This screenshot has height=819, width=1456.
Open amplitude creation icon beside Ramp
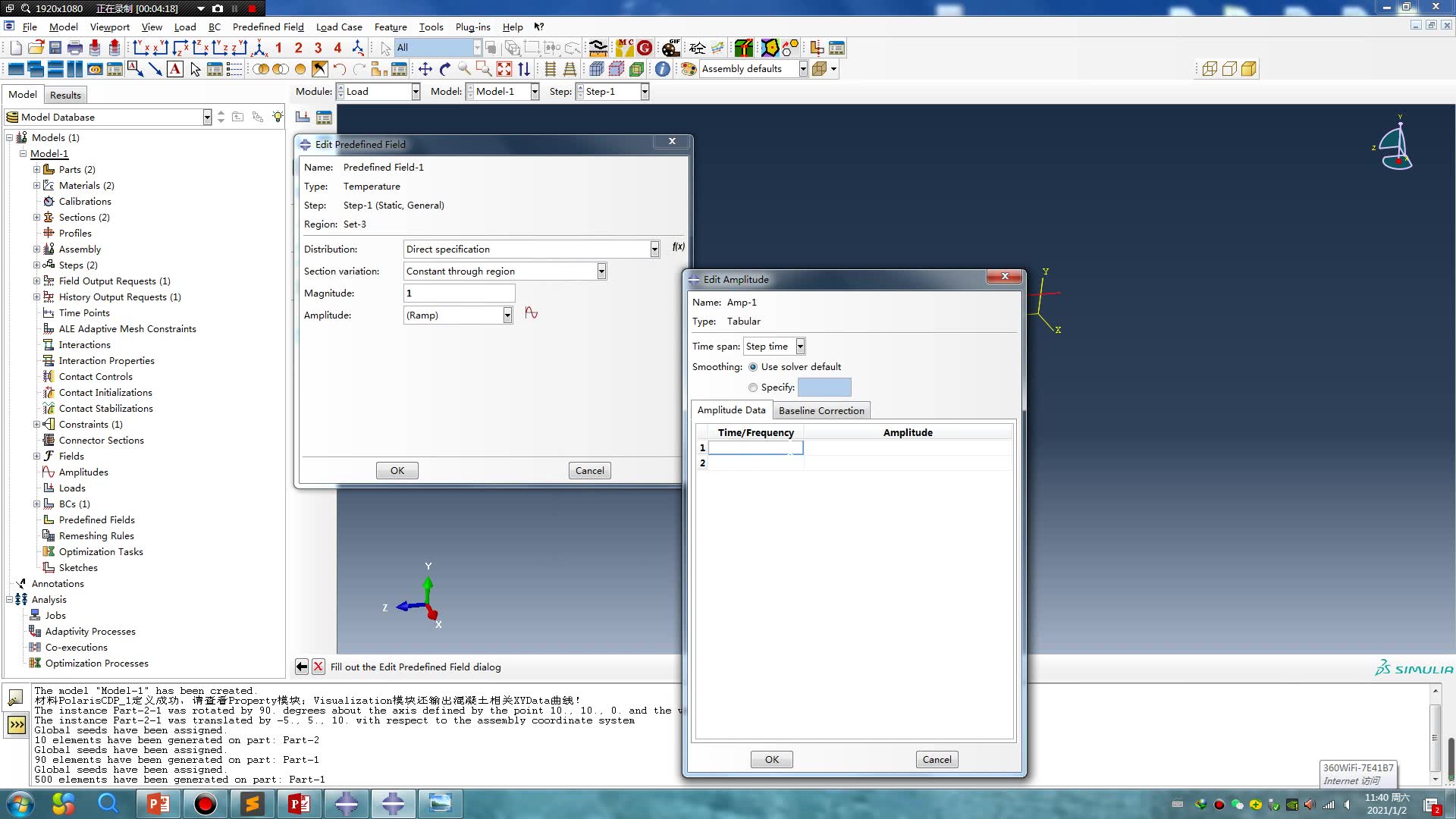point(531,313)
